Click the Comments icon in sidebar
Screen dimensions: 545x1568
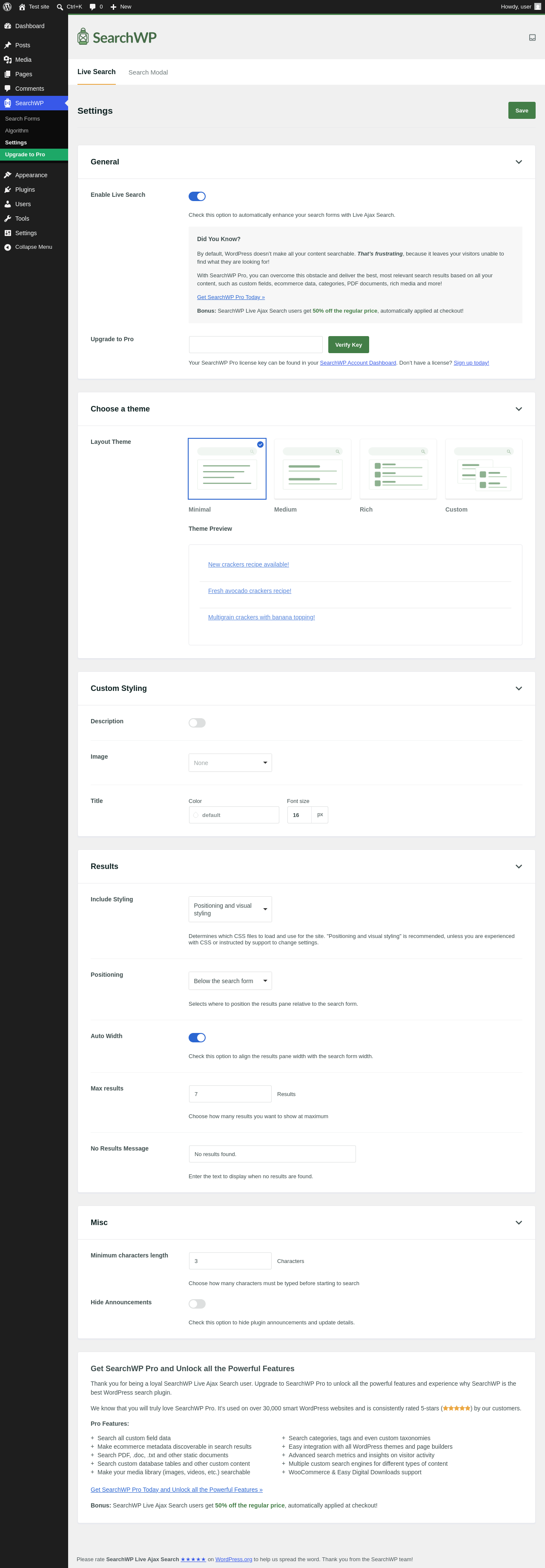tap(7, 89)
